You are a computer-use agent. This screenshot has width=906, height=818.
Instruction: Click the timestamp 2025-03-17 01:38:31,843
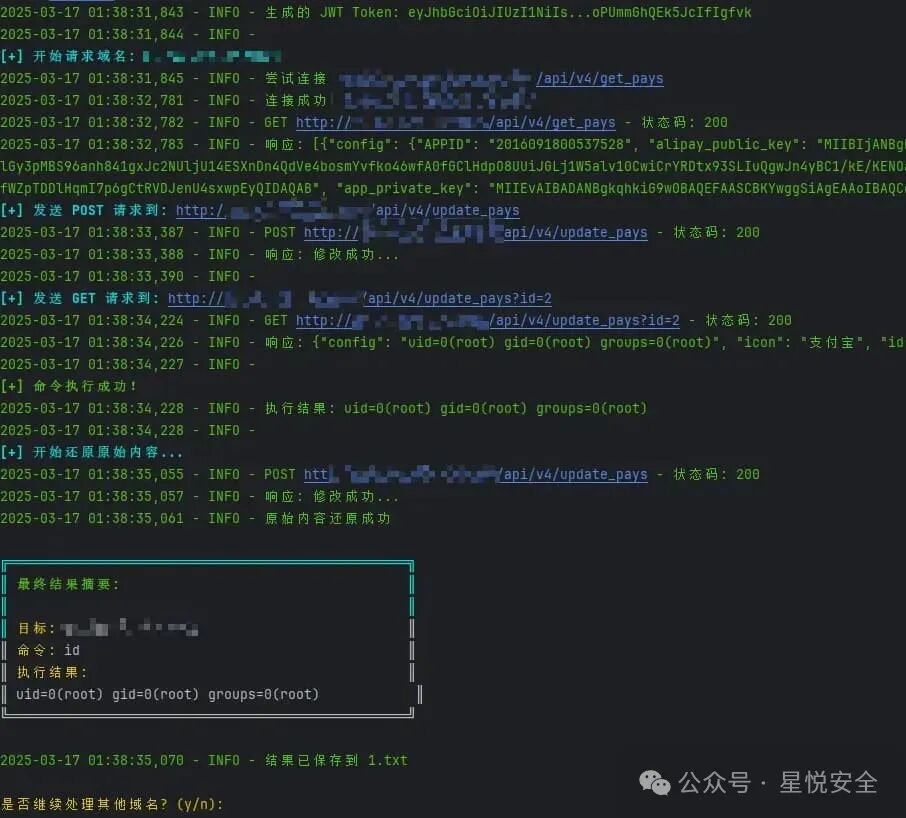click(x=92, y=12)
